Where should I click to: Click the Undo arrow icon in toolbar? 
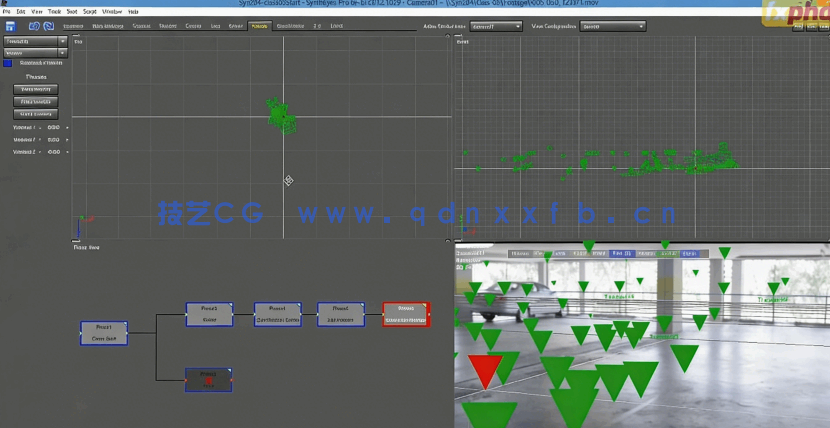pos(34,25)
